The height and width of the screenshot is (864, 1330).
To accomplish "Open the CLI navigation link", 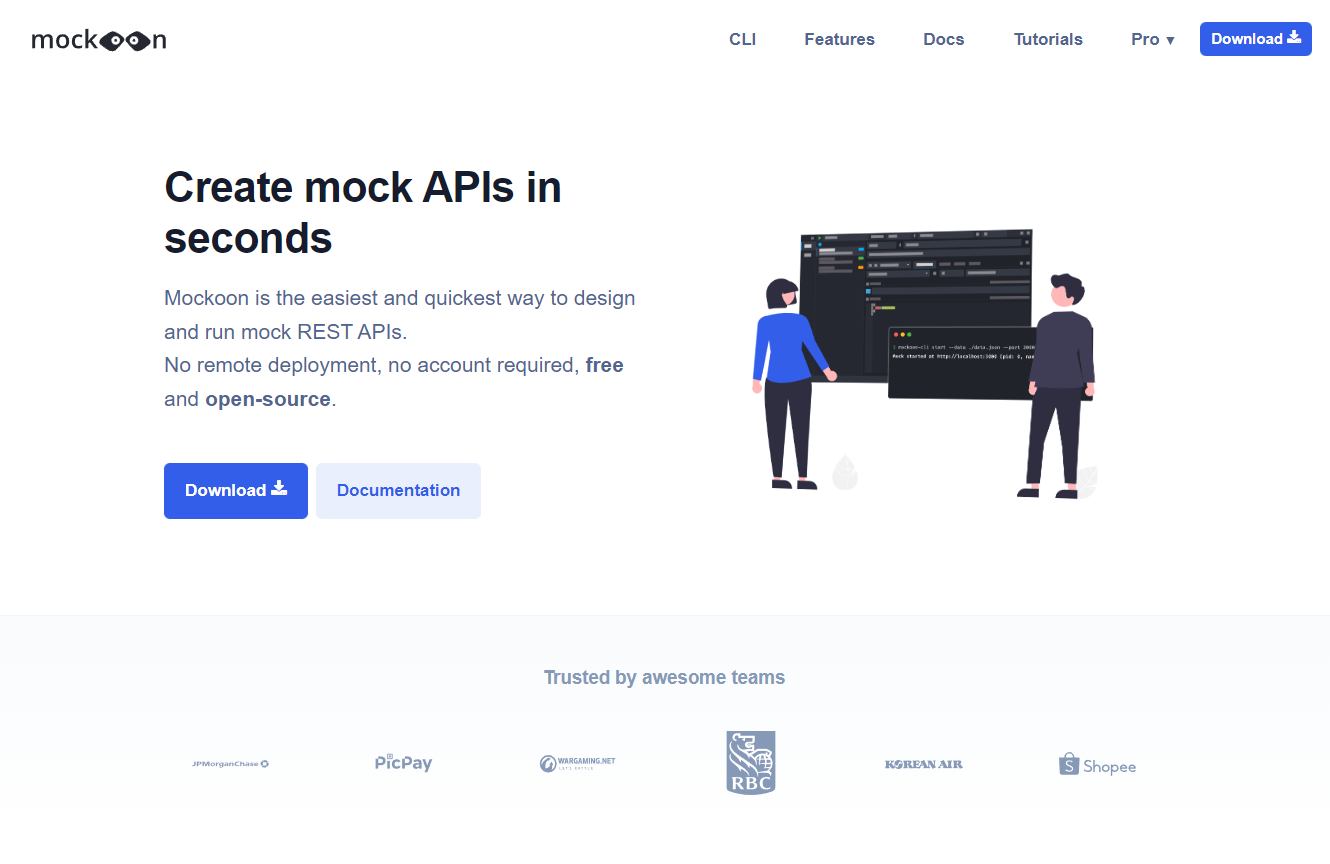I will point(742,39).
